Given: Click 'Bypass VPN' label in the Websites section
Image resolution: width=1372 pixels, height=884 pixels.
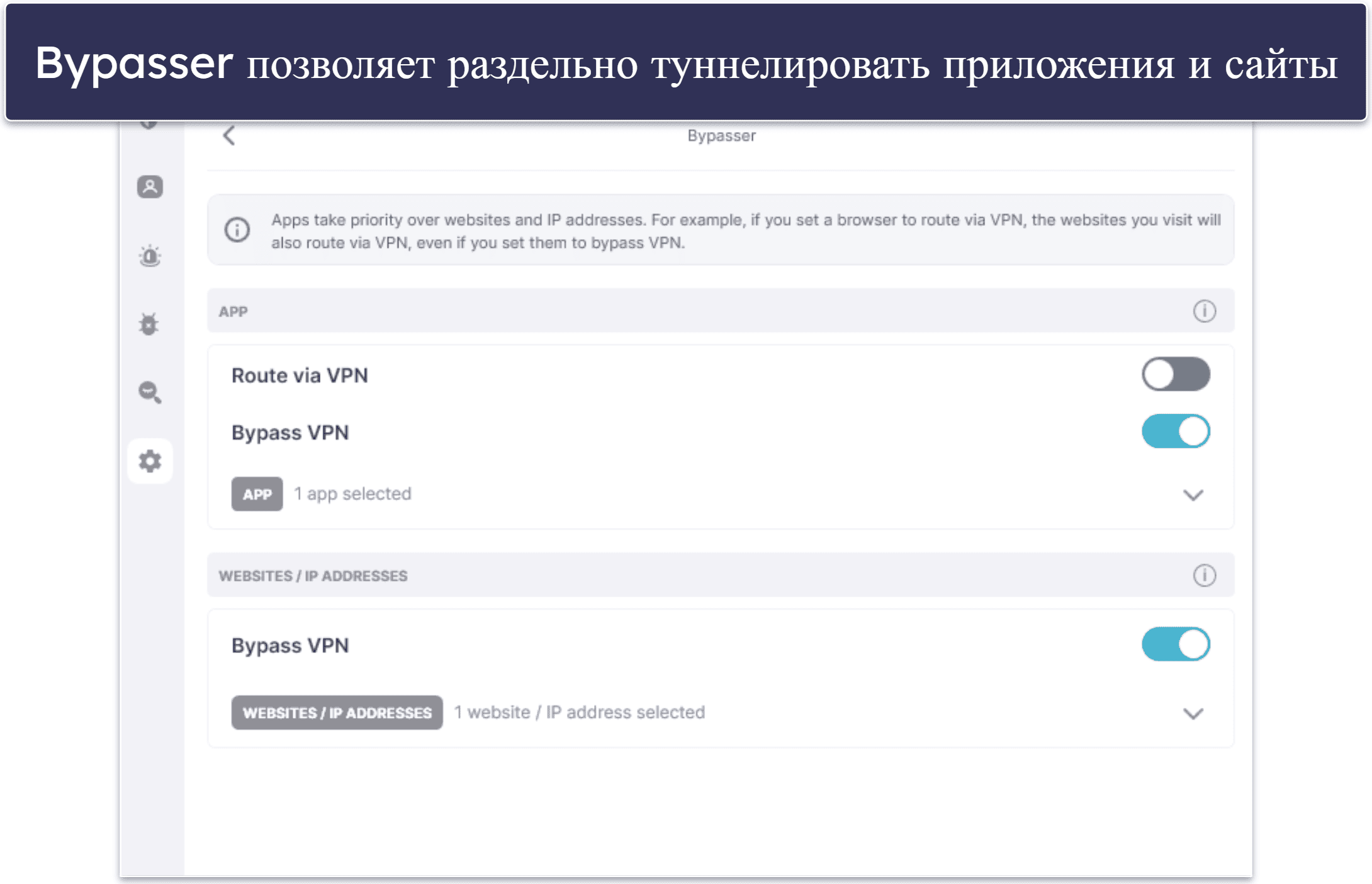Looking at the screenshot, I should click(290, 646).
